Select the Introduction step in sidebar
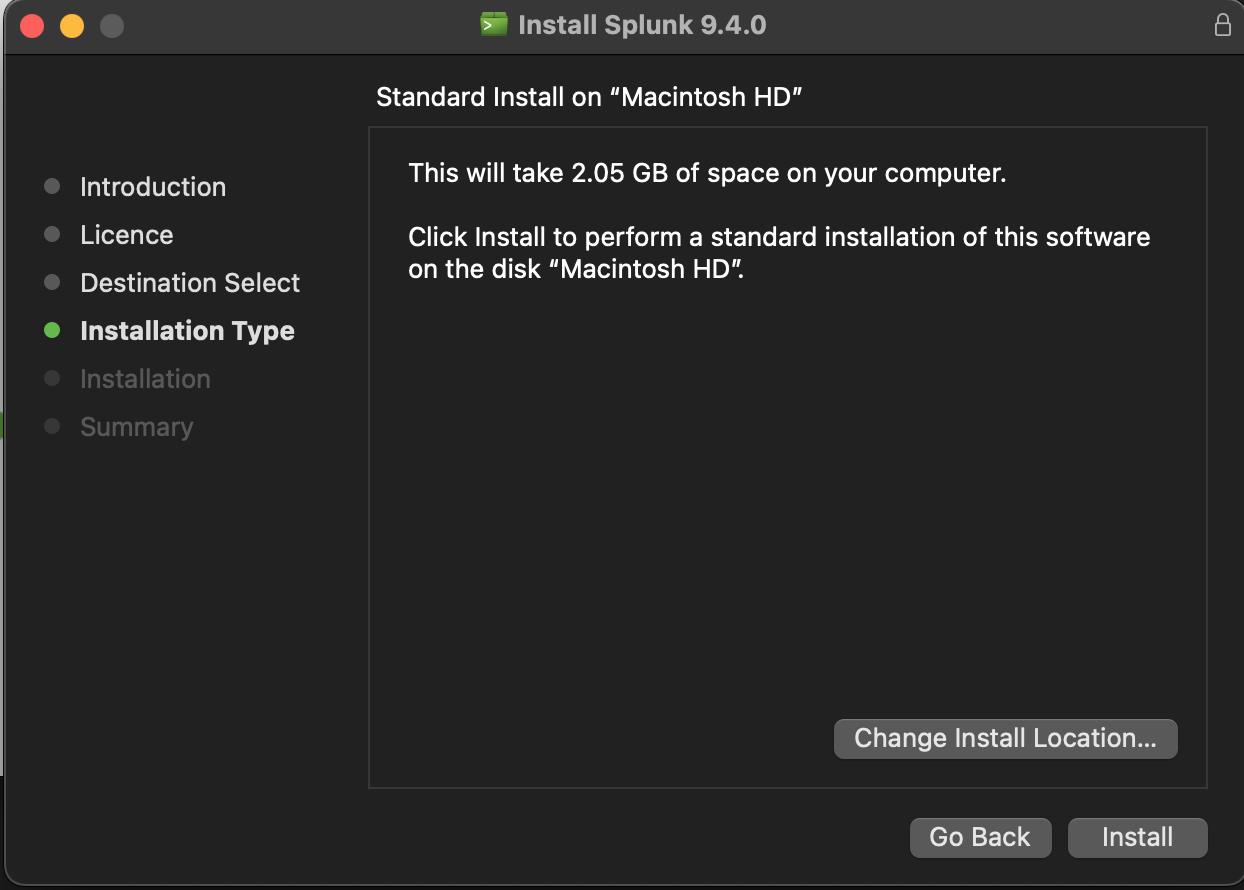Viewport: 1244px width, 890px height. pos(153,187)
